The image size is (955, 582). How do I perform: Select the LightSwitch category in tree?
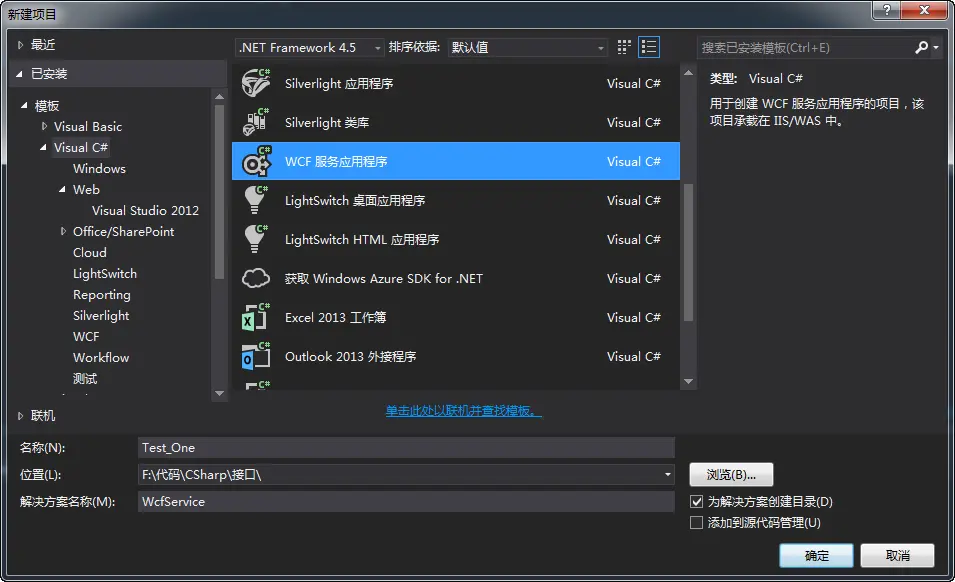coord(105,274)
